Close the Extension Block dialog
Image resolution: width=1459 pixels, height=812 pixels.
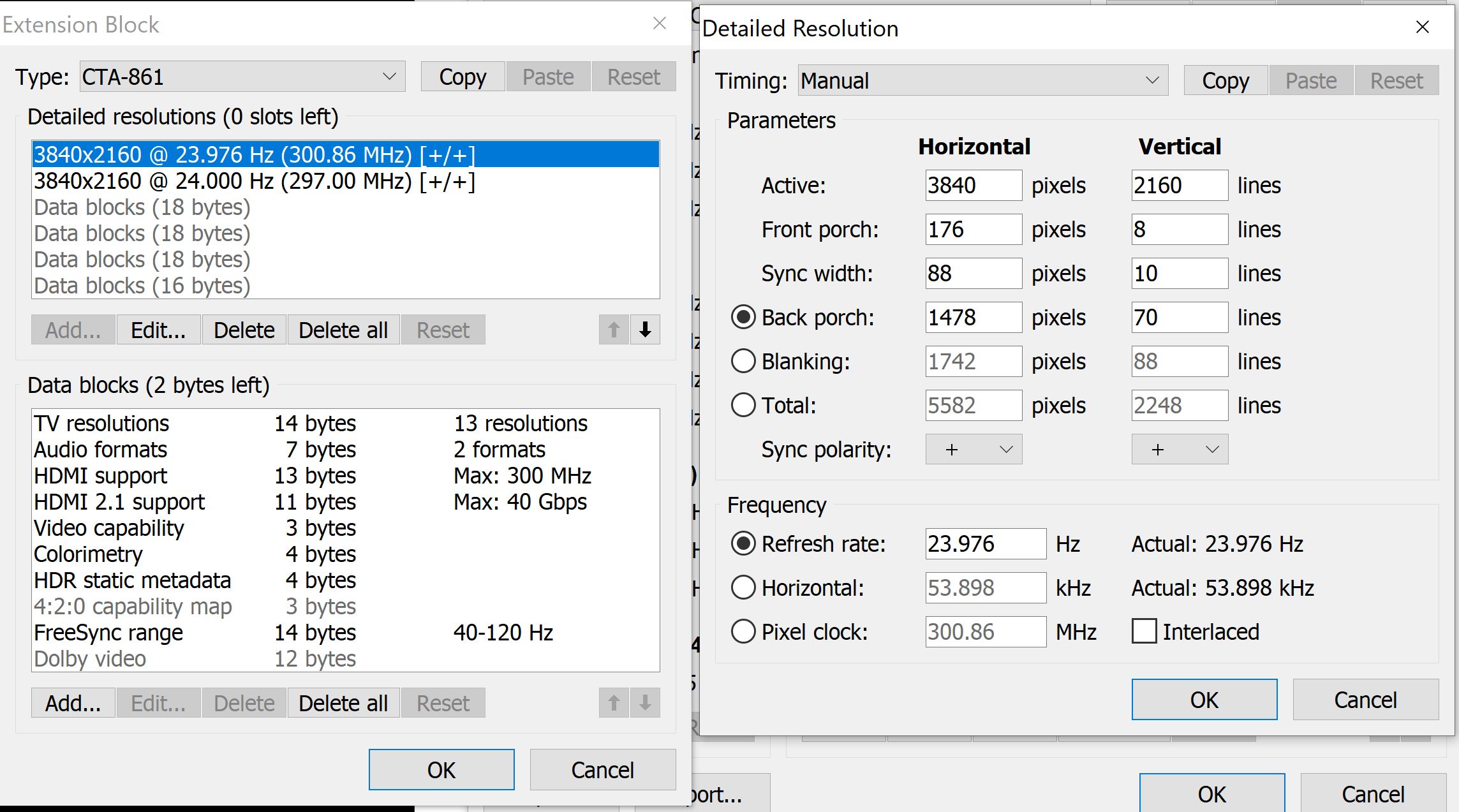pyautogui.click(x=660, y=24)
